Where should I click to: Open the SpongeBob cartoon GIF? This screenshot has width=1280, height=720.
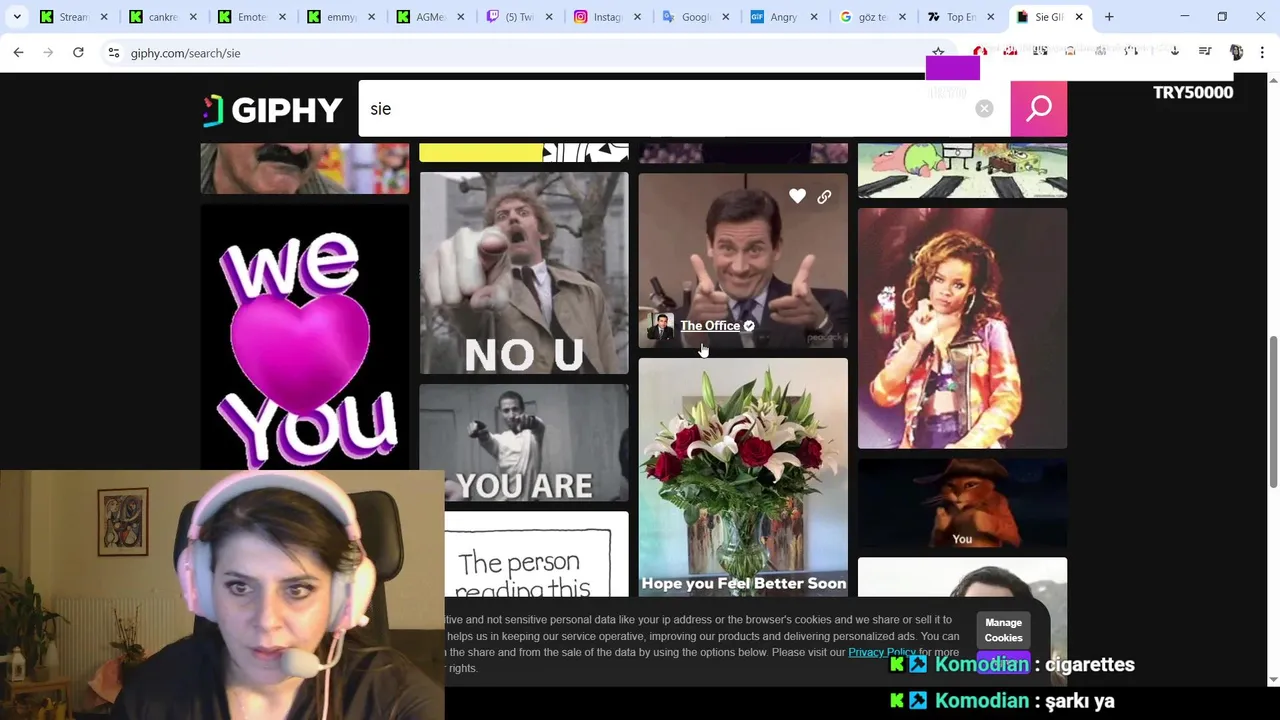click(x=962, y=170)
